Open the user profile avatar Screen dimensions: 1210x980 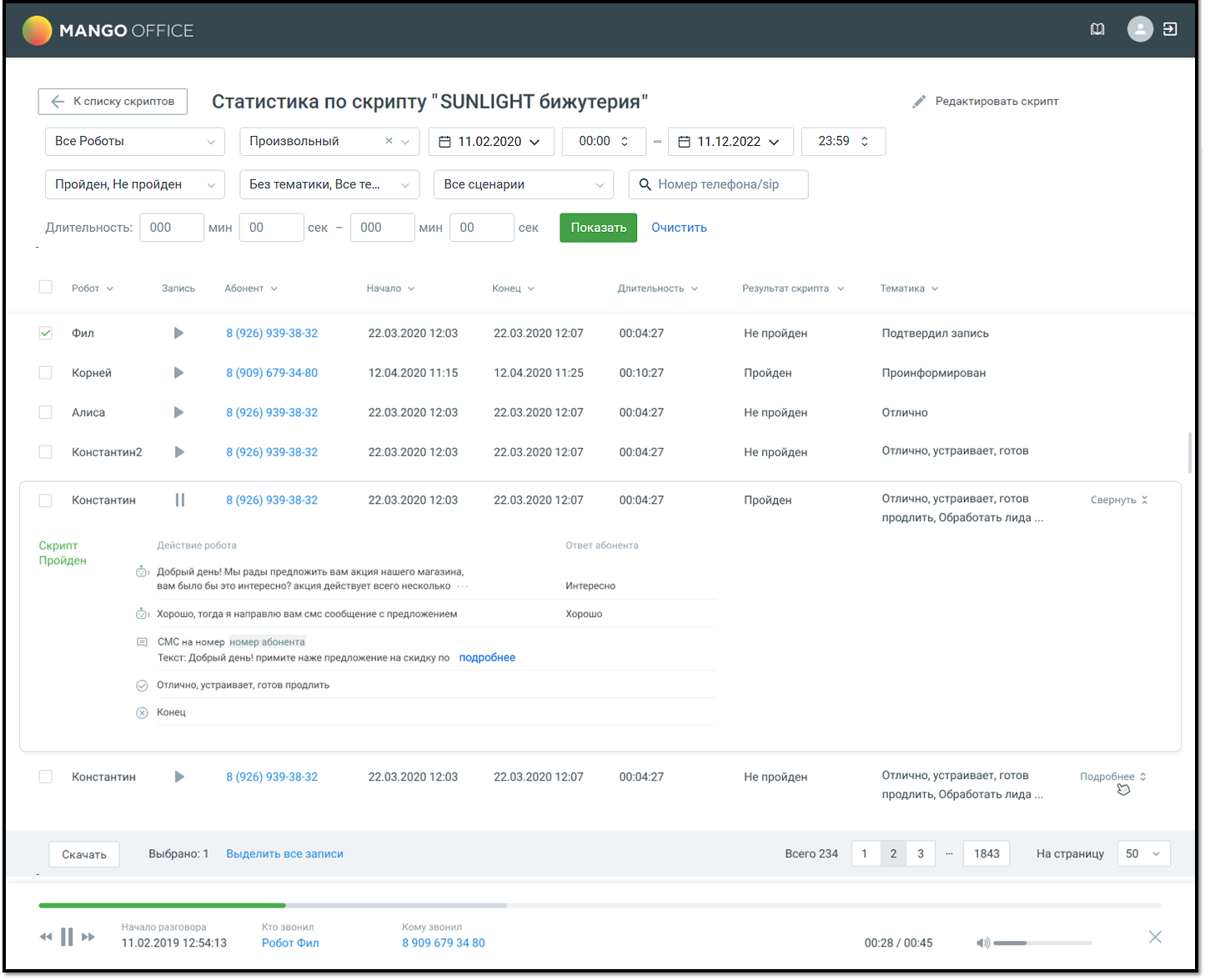[1140, 29]
